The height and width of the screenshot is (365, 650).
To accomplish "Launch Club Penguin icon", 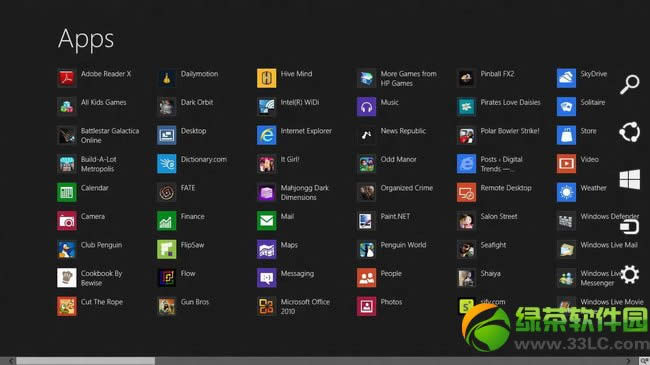I will (67, 249).
